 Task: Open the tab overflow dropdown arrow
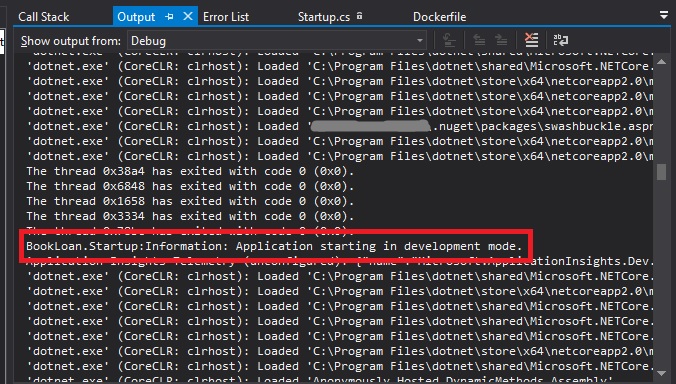(x=664, y=16)
